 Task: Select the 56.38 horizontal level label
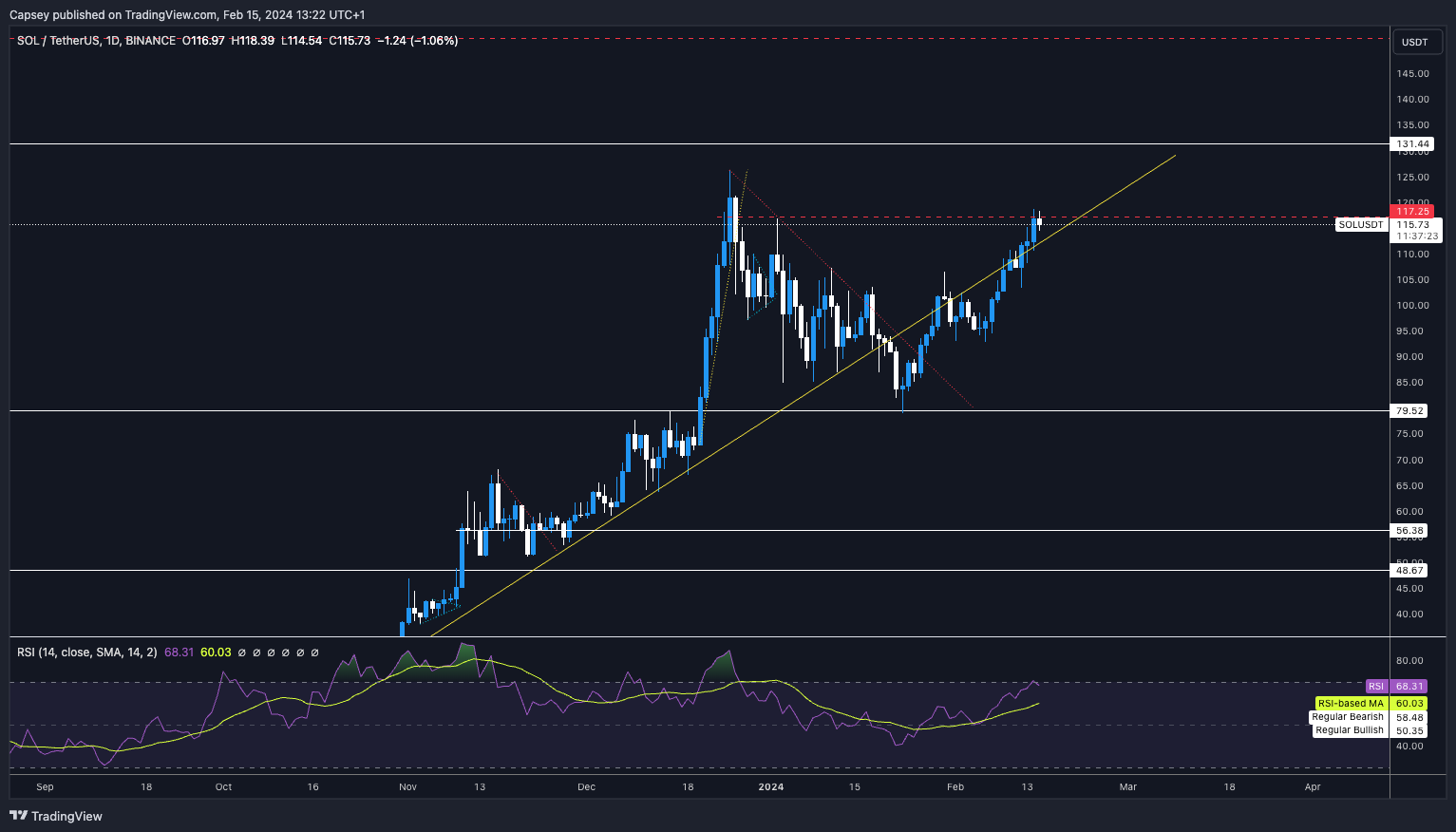pos(1410,531)
